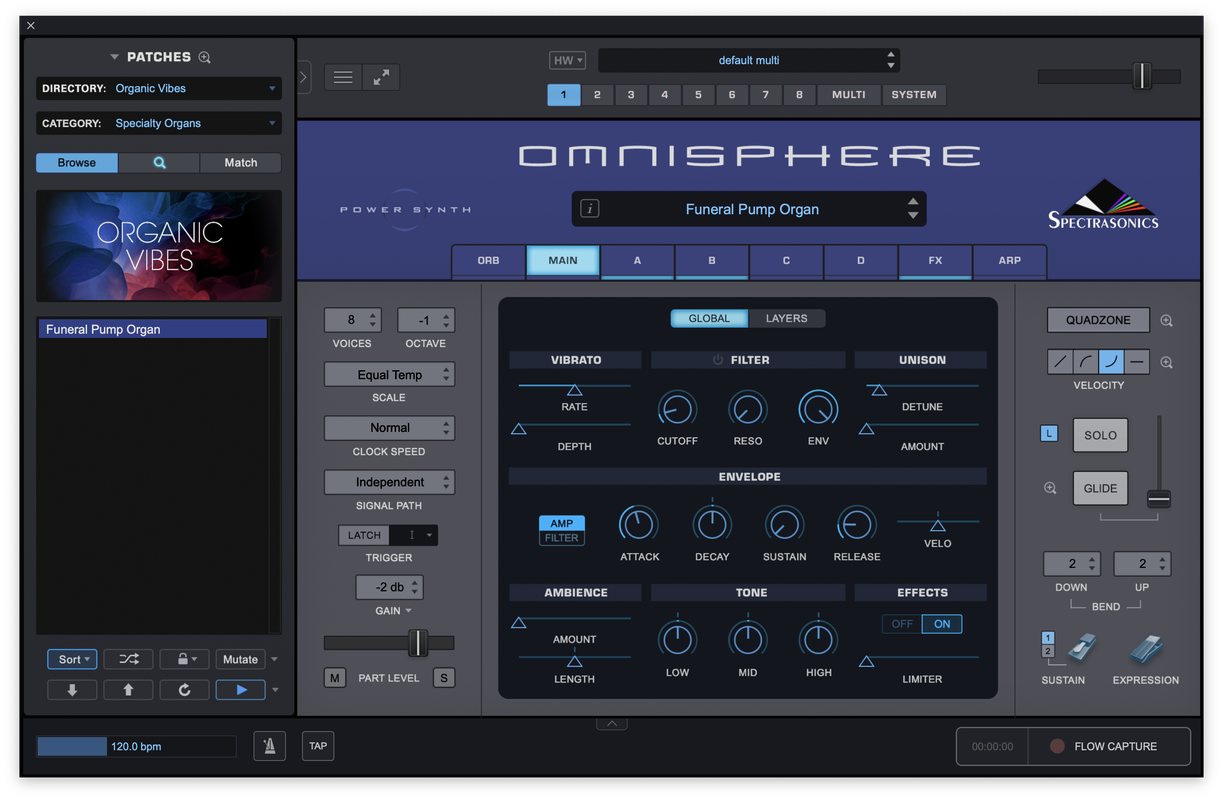
Task: Click the shuffle patches icon
Action: (129, 659)
